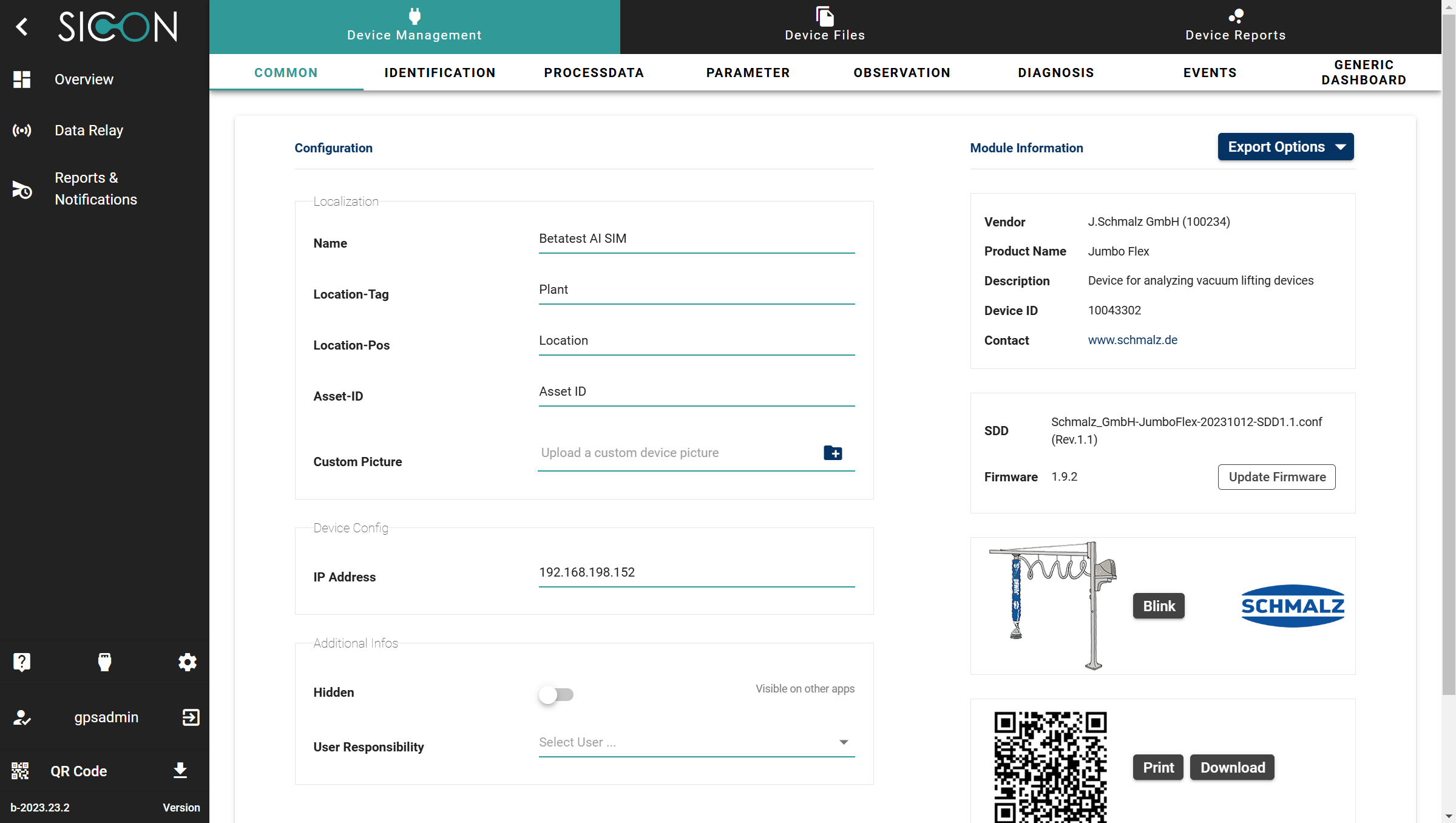Open the Select User dropdown
This screenshot has height=823, width=1456.
click(696, 742)
